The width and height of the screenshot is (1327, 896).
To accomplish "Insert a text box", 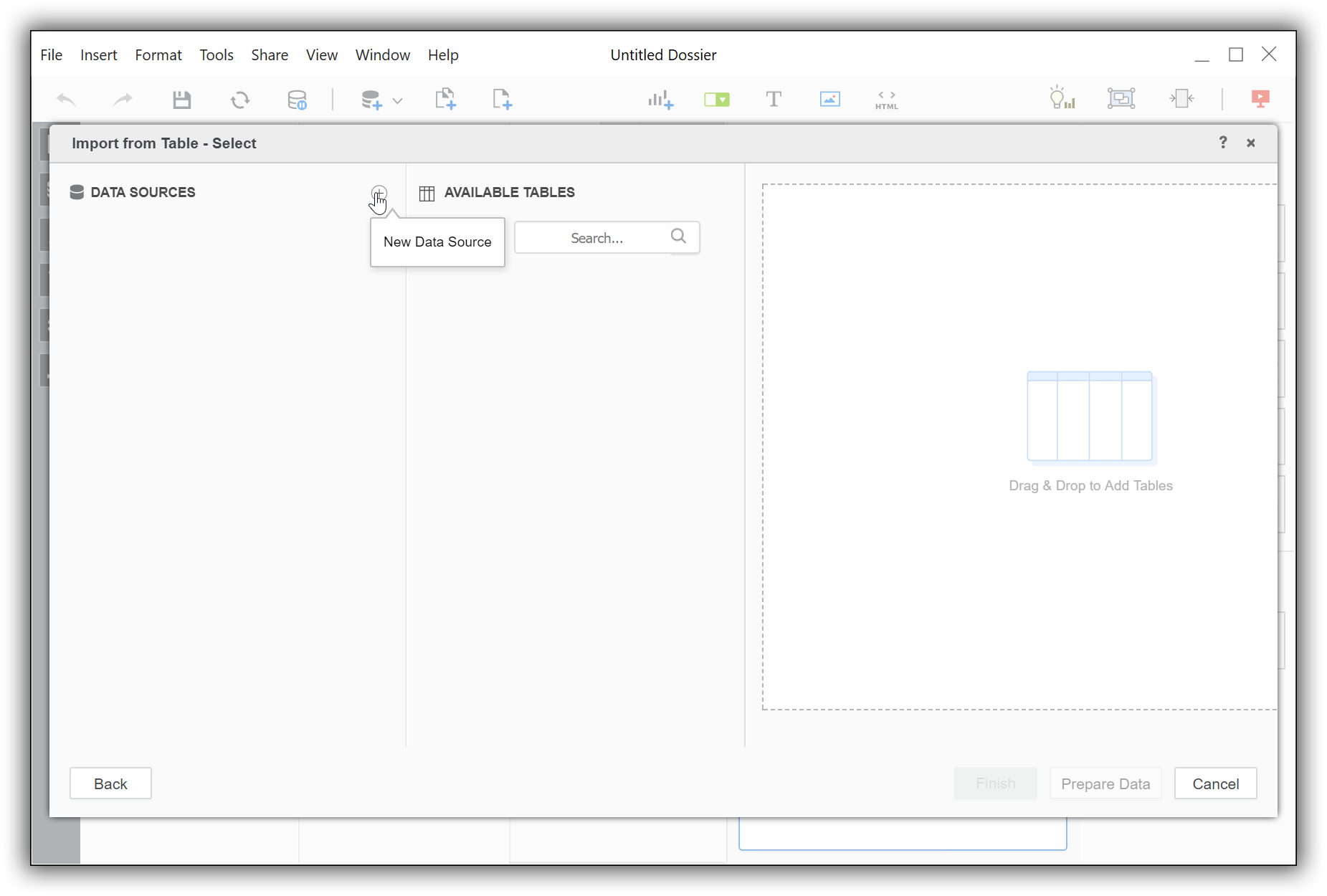I will coord(774,100).
